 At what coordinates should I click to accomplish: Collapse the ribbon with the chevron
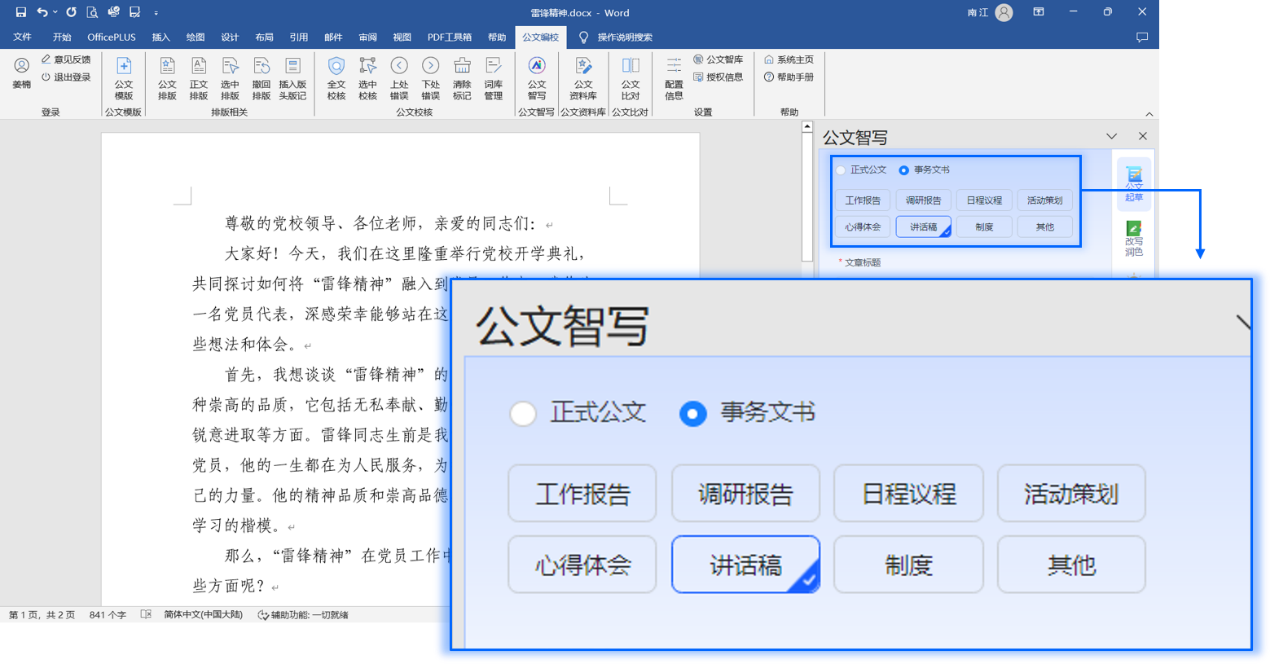(x=1149, y=114)
